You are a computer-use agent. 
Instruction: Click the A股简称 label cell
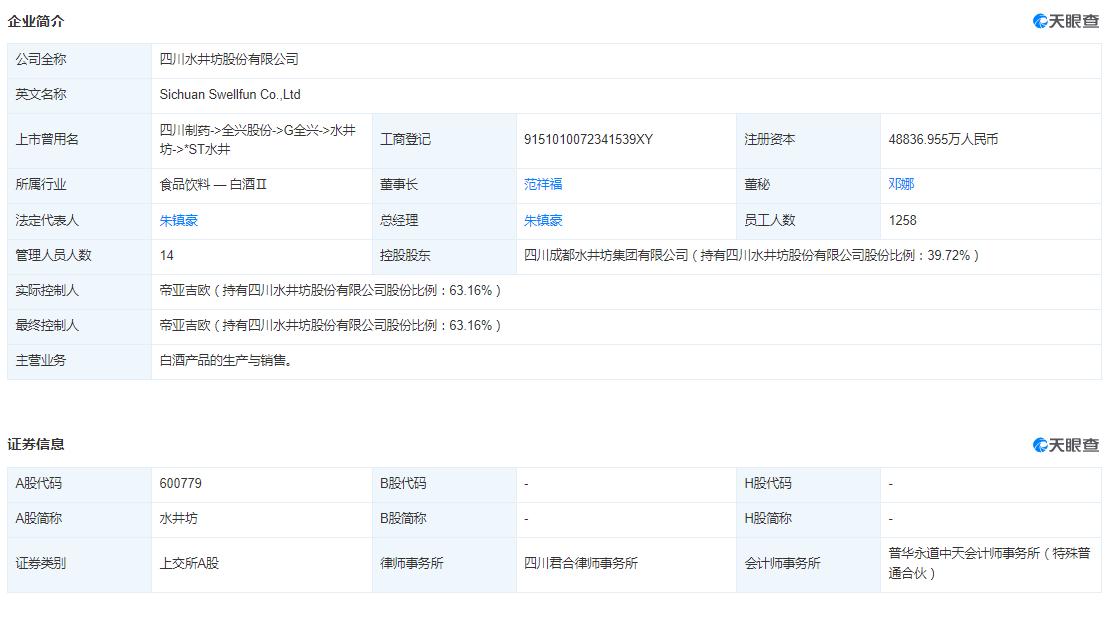[80, 519]
